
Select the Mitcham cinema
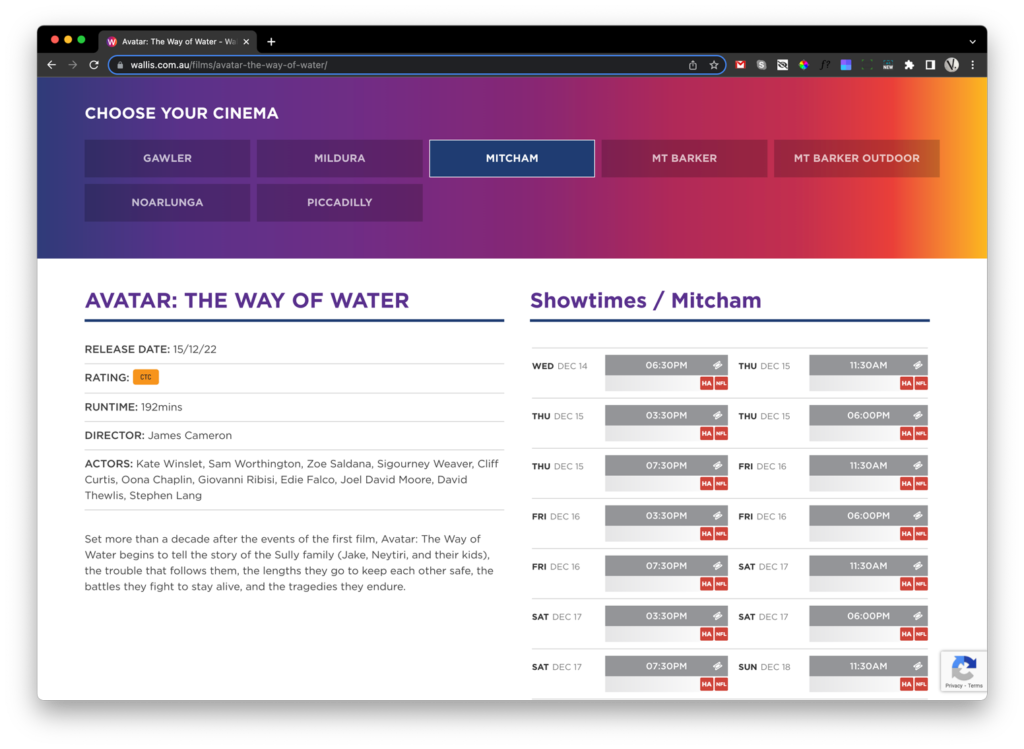click(512, 158)
